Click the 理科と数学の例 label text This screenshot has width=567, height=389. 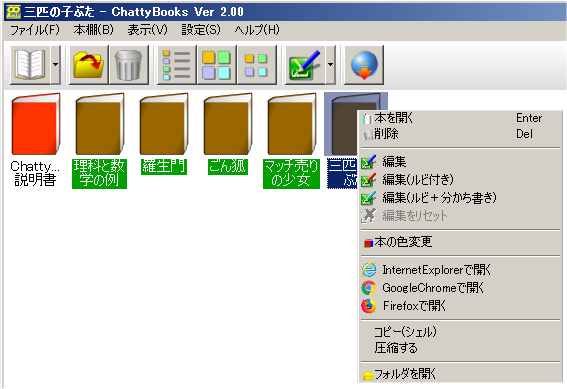(x=99, y=174)
